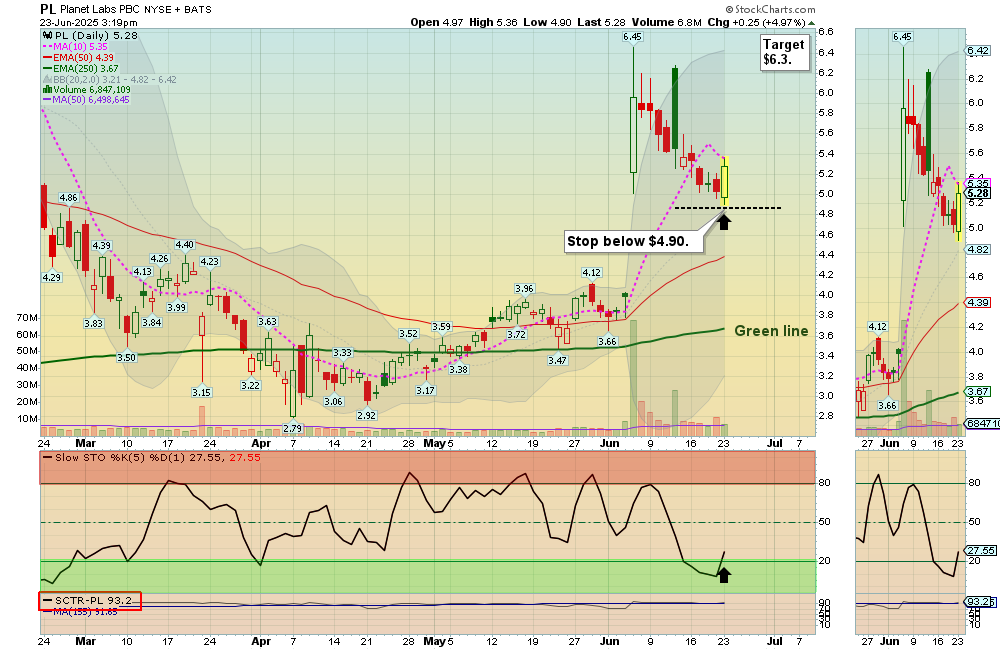Click the 6.42 upper band tag in zoomed panel
The image size is (1000, 650).
click(978, 51)
